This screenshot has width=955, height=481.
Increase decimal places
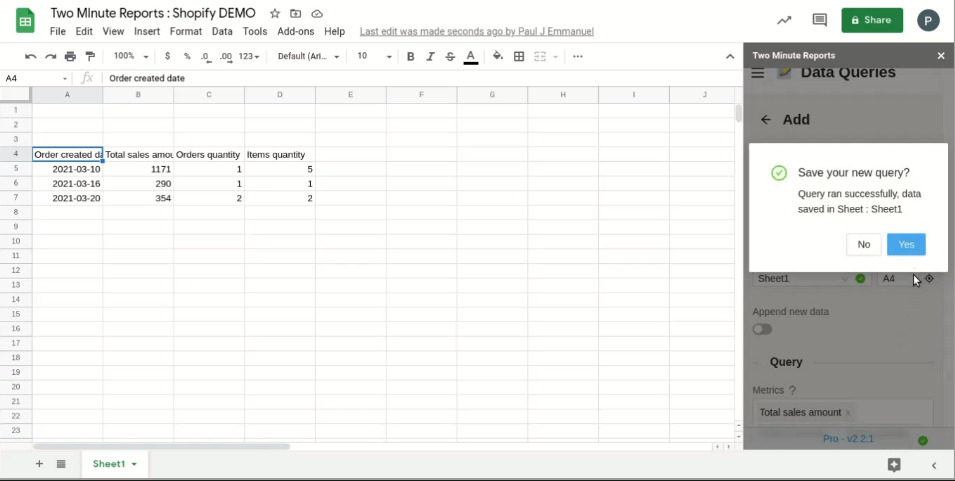[x=226, y=56]
